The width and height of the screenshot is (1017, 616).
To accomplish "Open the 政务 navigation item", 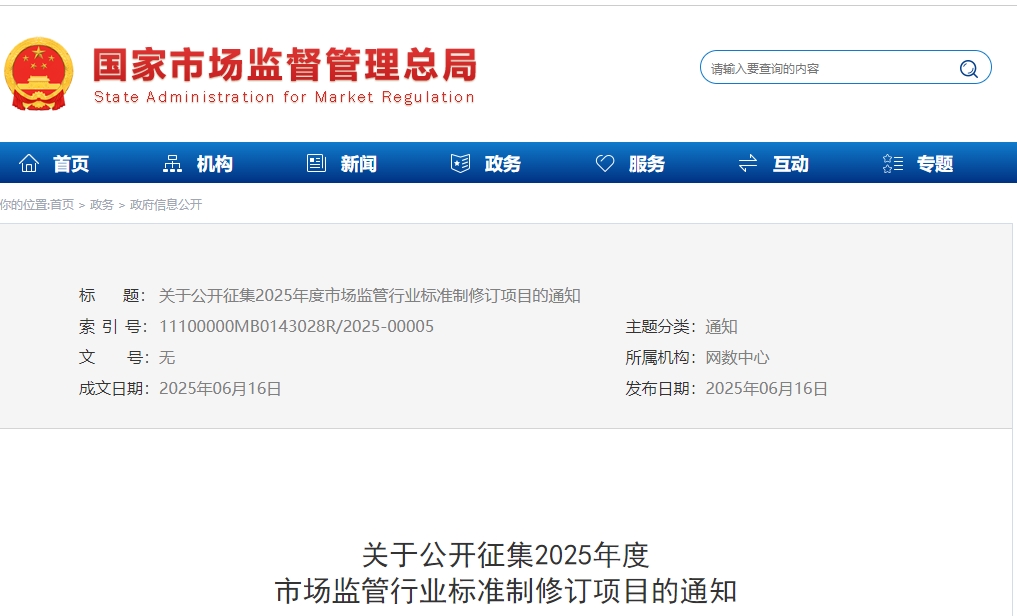I will (503, 163).
